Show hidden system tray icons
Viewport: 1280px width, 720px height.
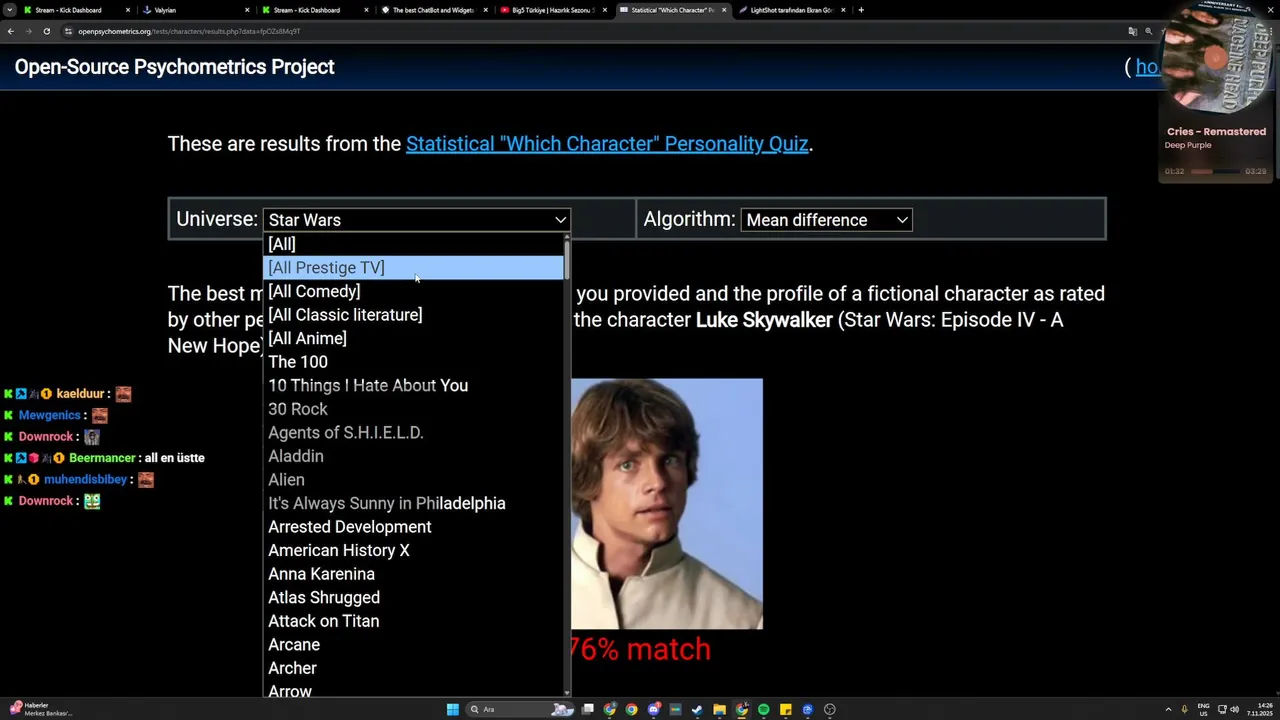1168,709
